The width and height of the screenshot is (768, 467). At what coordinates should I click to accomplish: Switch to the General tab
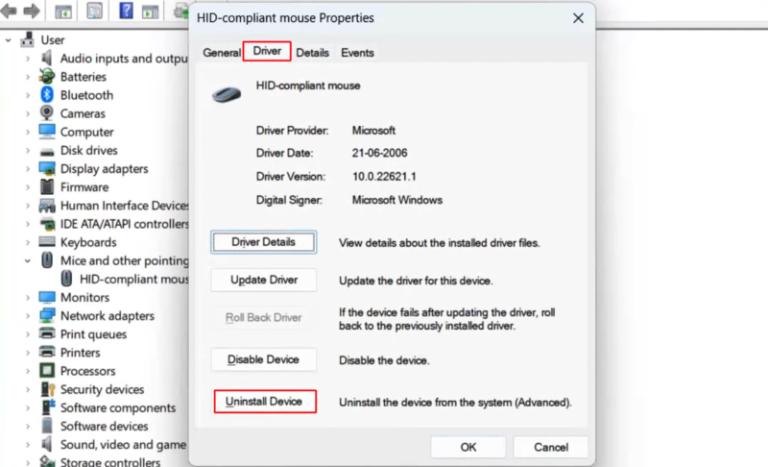[221, 53]
